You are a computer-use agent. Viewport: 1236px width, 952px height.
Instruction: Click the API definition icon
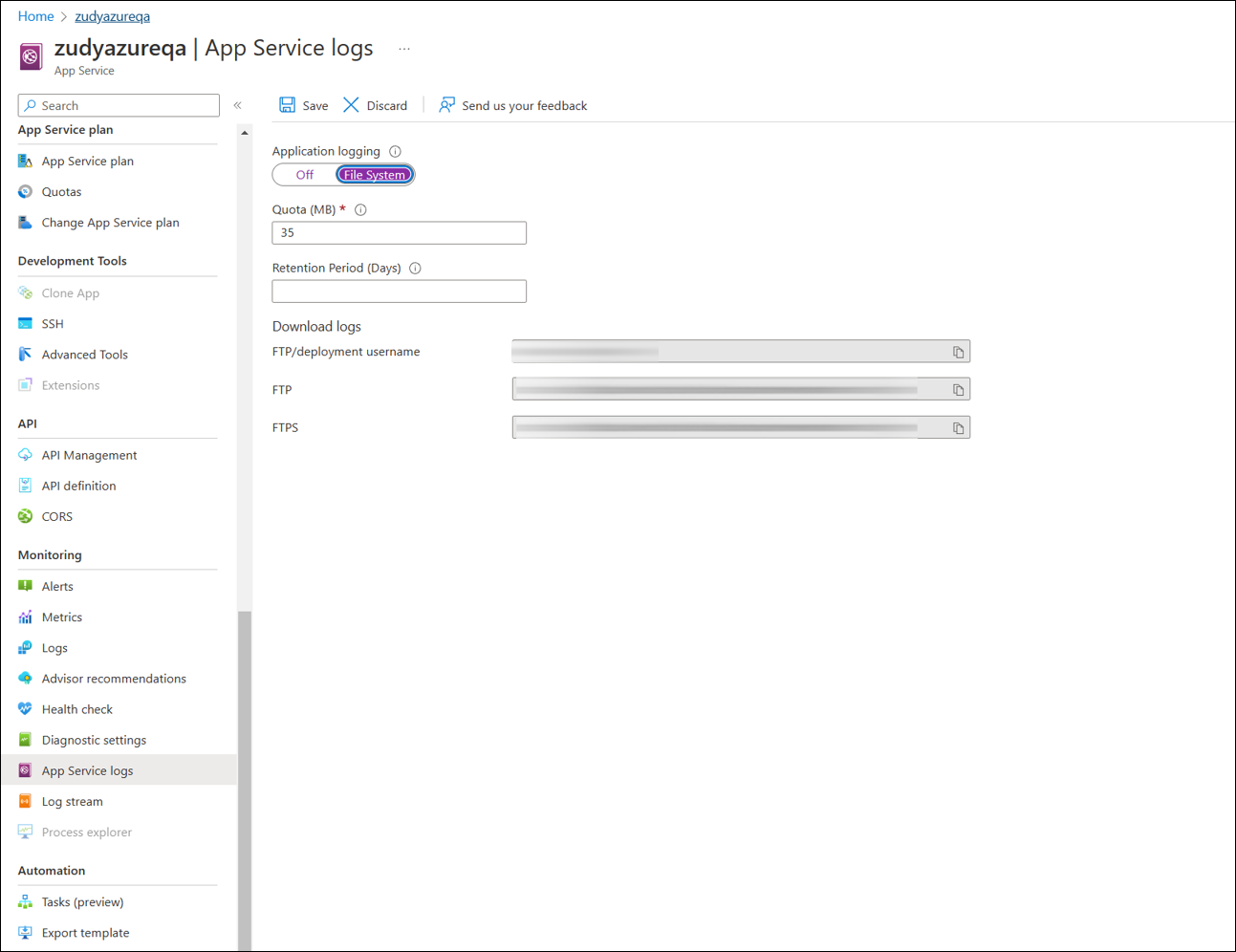coord(26,486)
